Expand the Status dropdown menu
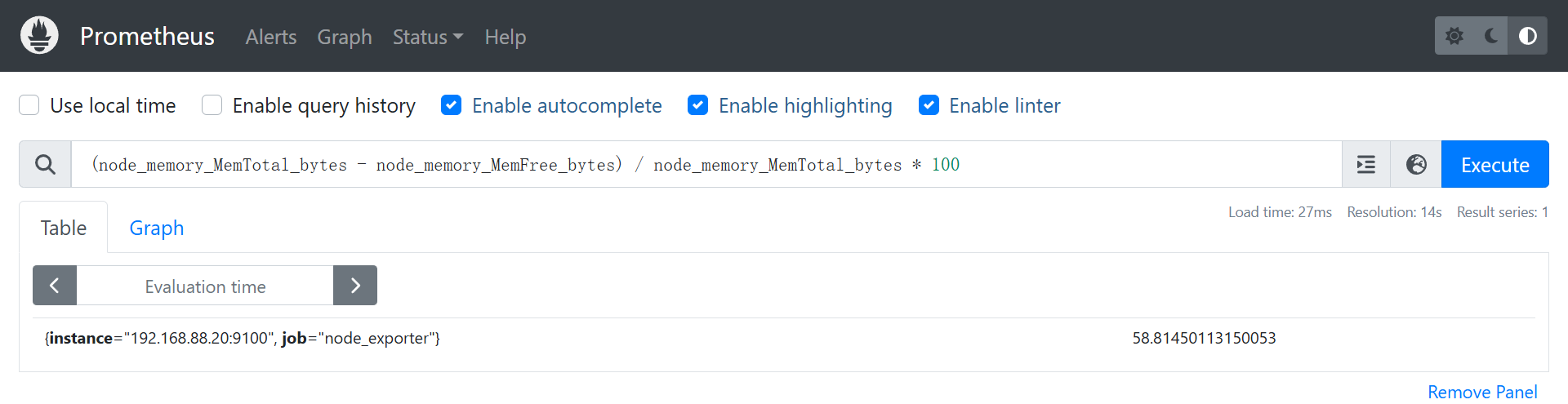The height and width of the screenshot is (404, 1568). [427, 37]
